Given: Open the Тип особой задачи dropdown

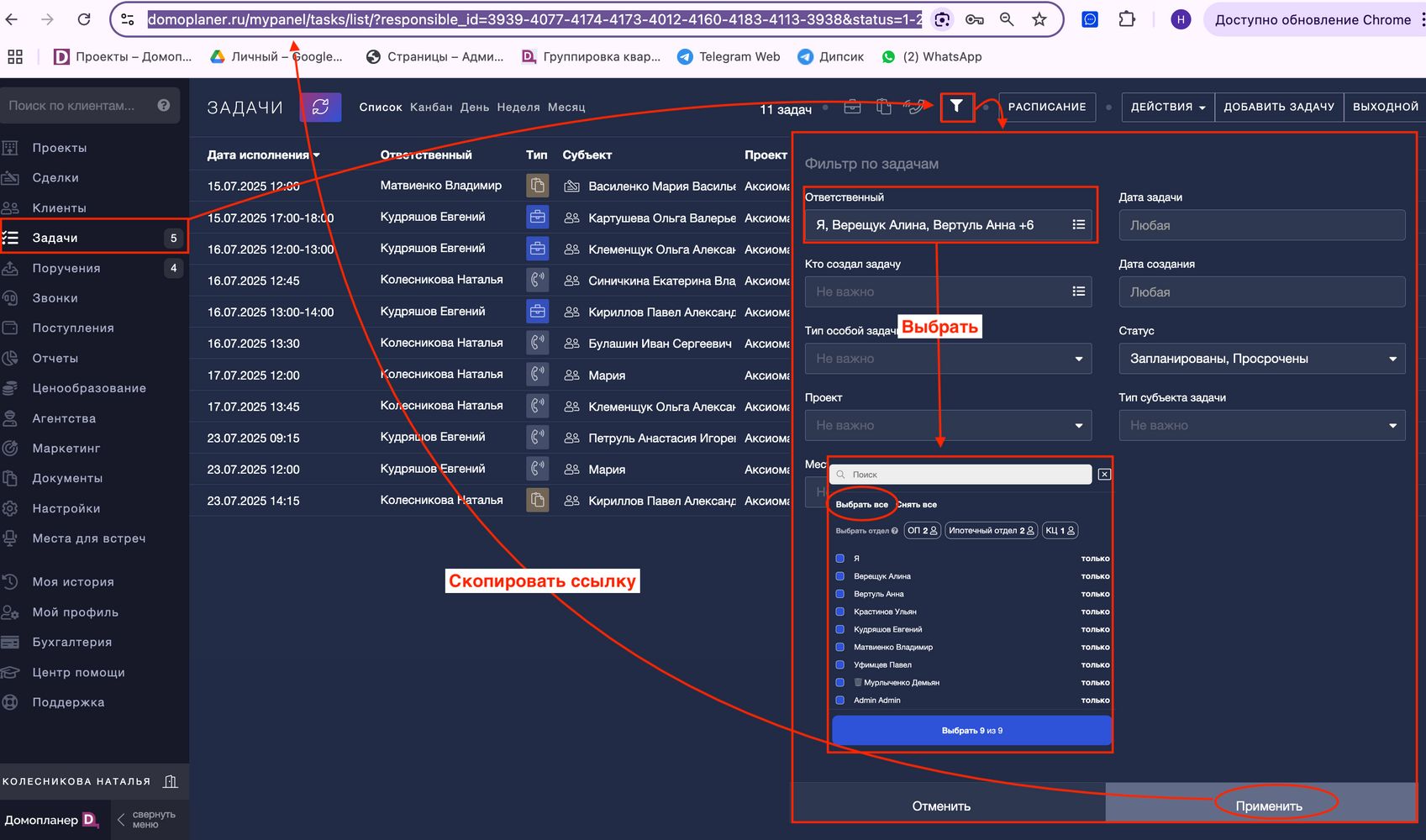Looking at the screenshot, I should (x=948, y=359).
